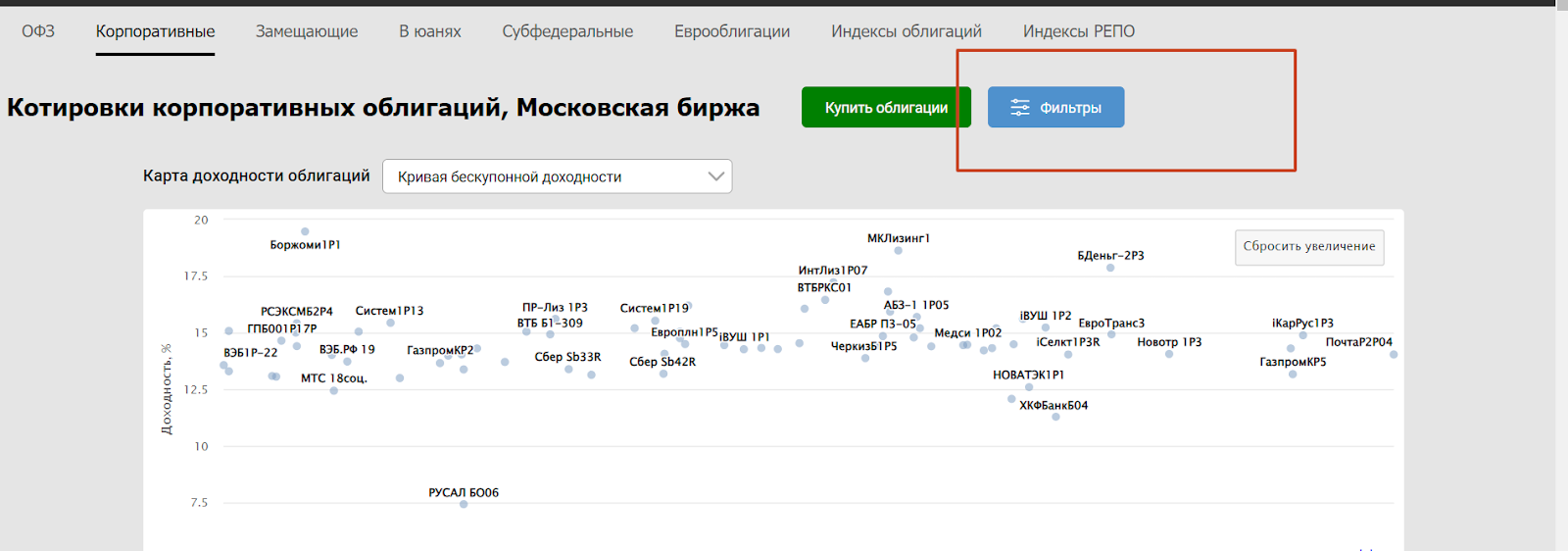Click the ВЭБ.РФ 19 bond label
The height and width of the screenshot is (551, 1568).
tap(347, 349)
